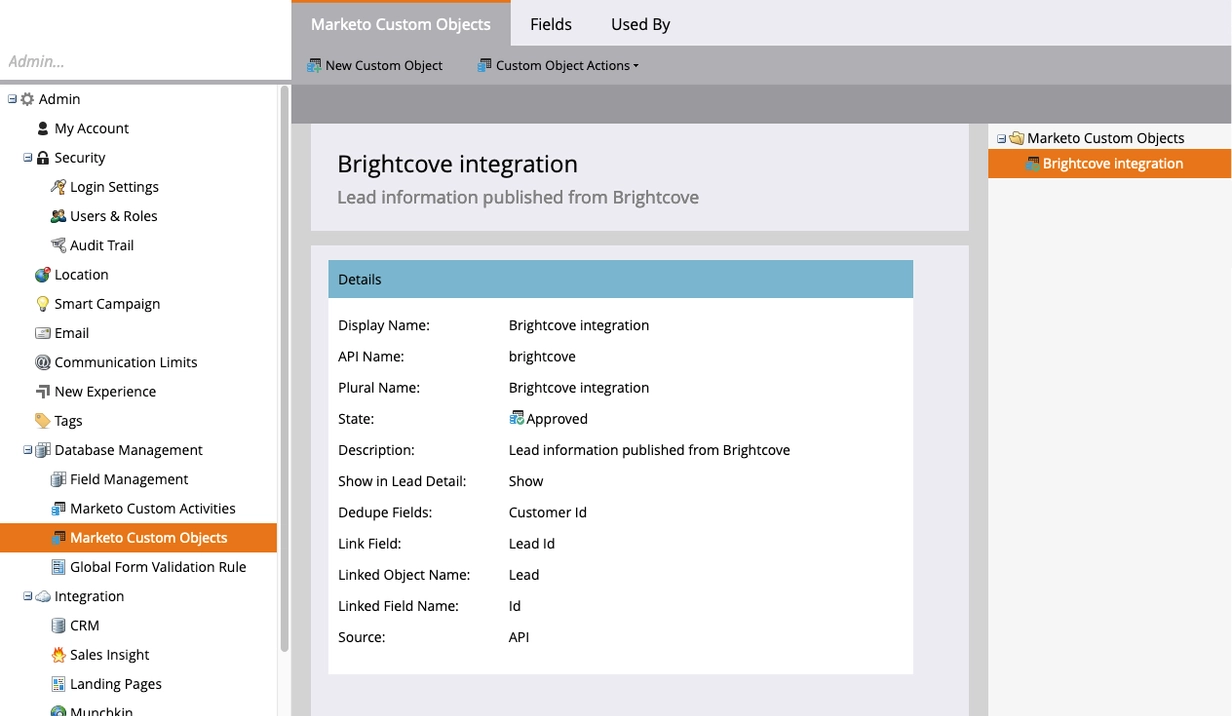Switch to the Fields tab
1232x716 pixels.
(551, 24)
